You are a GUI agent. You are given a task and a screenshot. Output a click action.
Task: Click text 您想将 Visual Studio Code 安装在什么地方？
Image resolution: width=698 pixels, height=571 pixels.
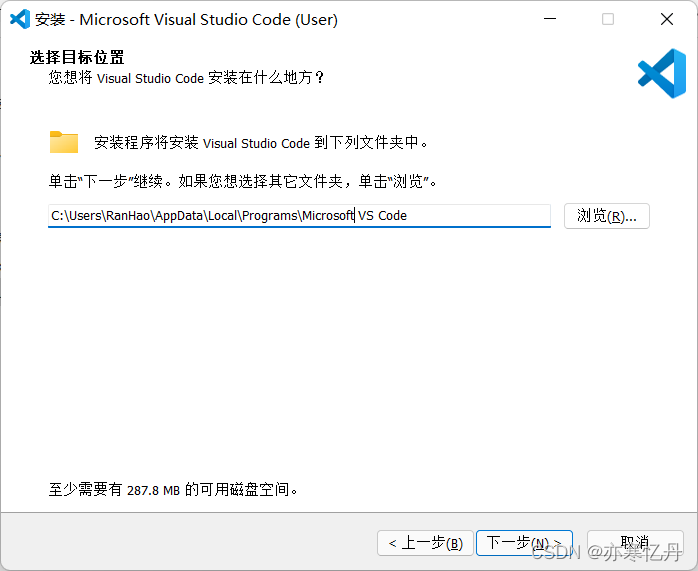coord(187,77)
